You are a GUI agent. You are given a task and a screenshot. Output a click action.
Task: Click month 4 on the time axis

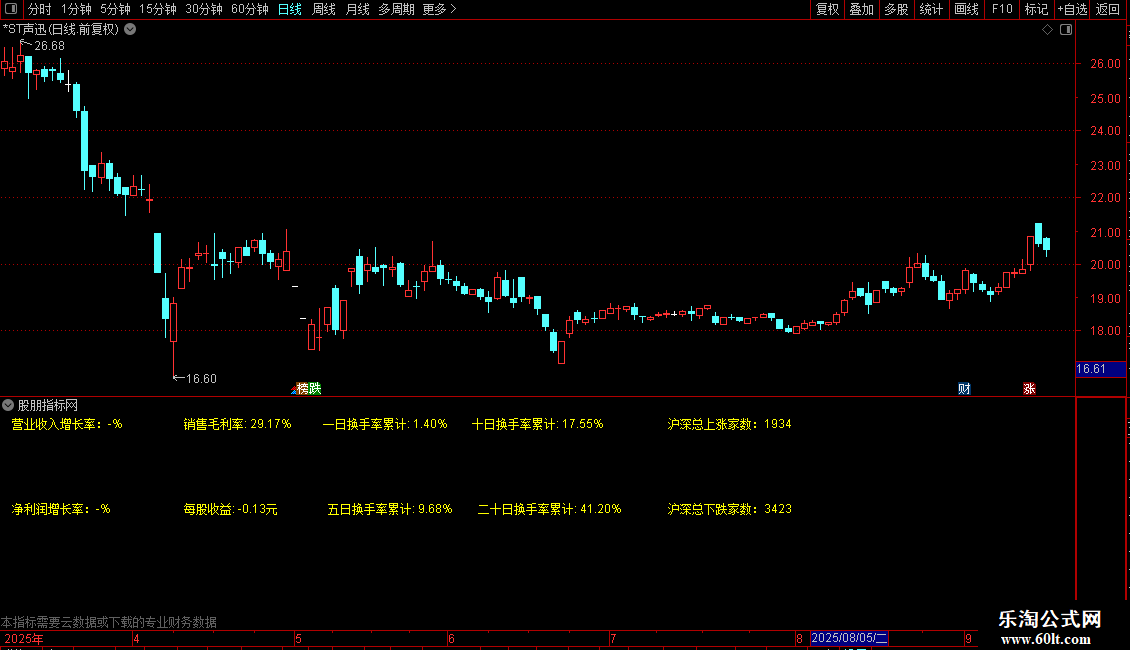click(136, 639)
